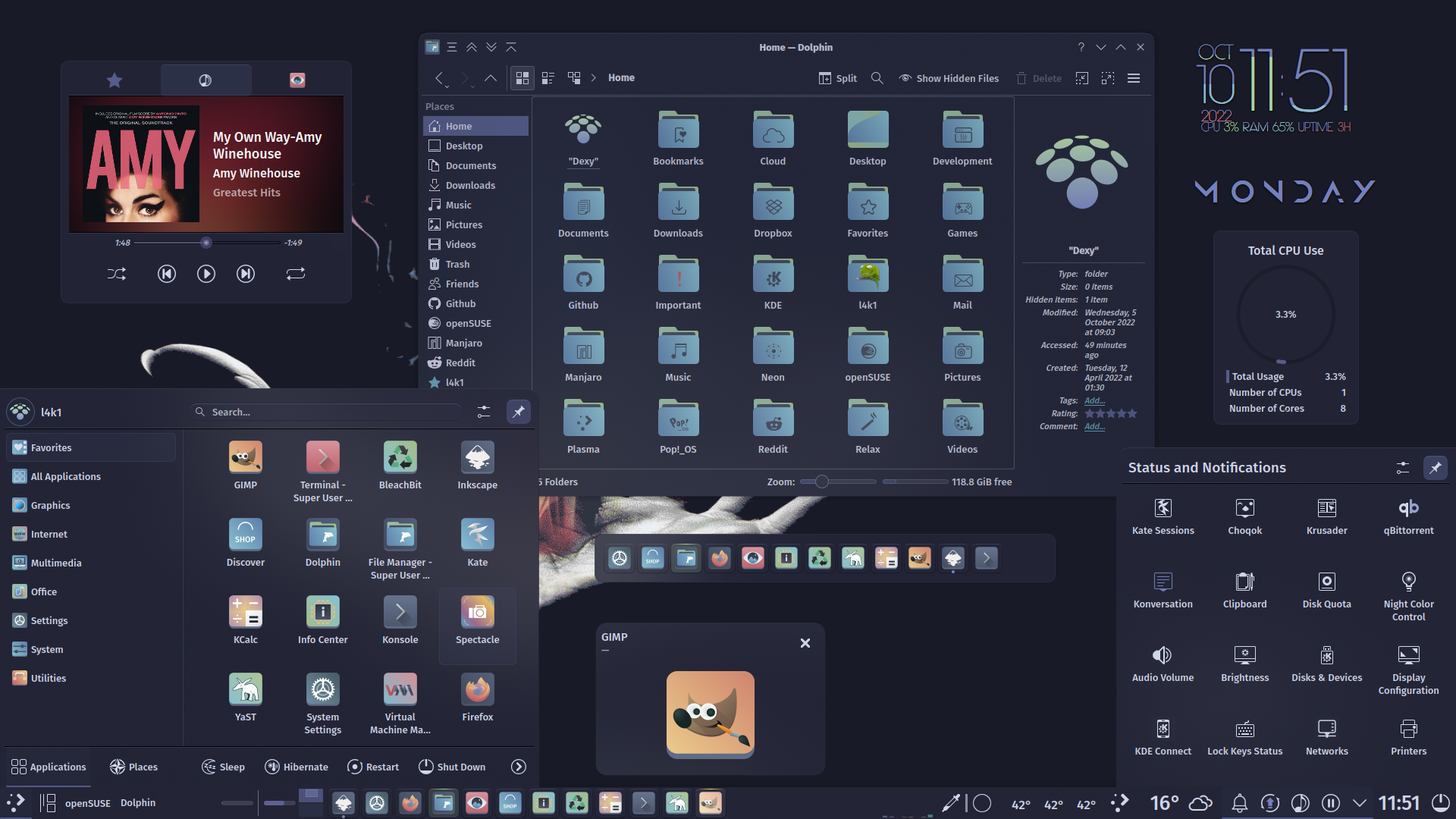1456x819 pixels.
Task: Click the launcher Search field
Action: [x=326, y=412]
